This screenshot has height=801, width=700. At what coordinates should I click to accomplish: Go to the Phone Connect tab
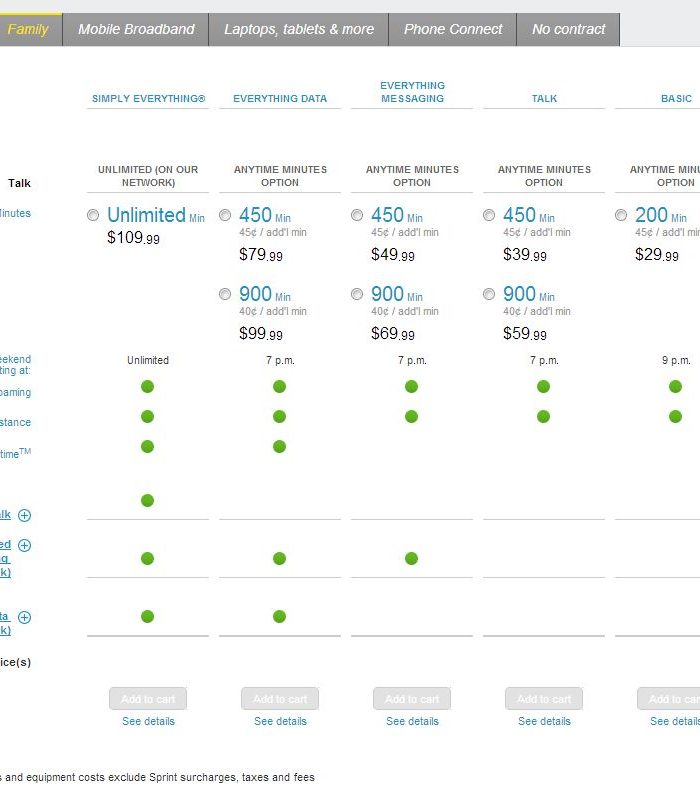452,30
